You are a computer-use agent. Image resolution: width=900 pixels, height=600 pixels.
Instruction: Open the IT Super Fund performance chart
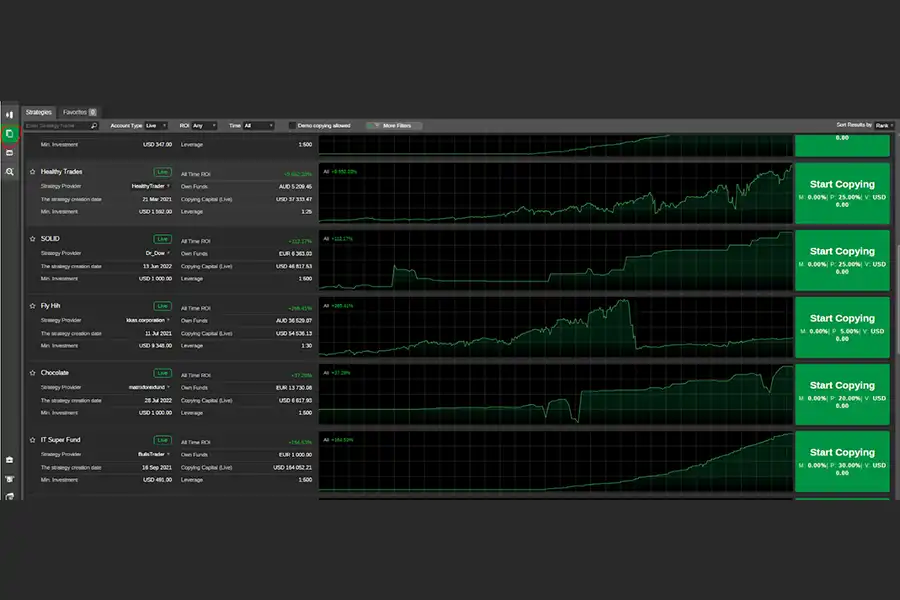point(556,462)
